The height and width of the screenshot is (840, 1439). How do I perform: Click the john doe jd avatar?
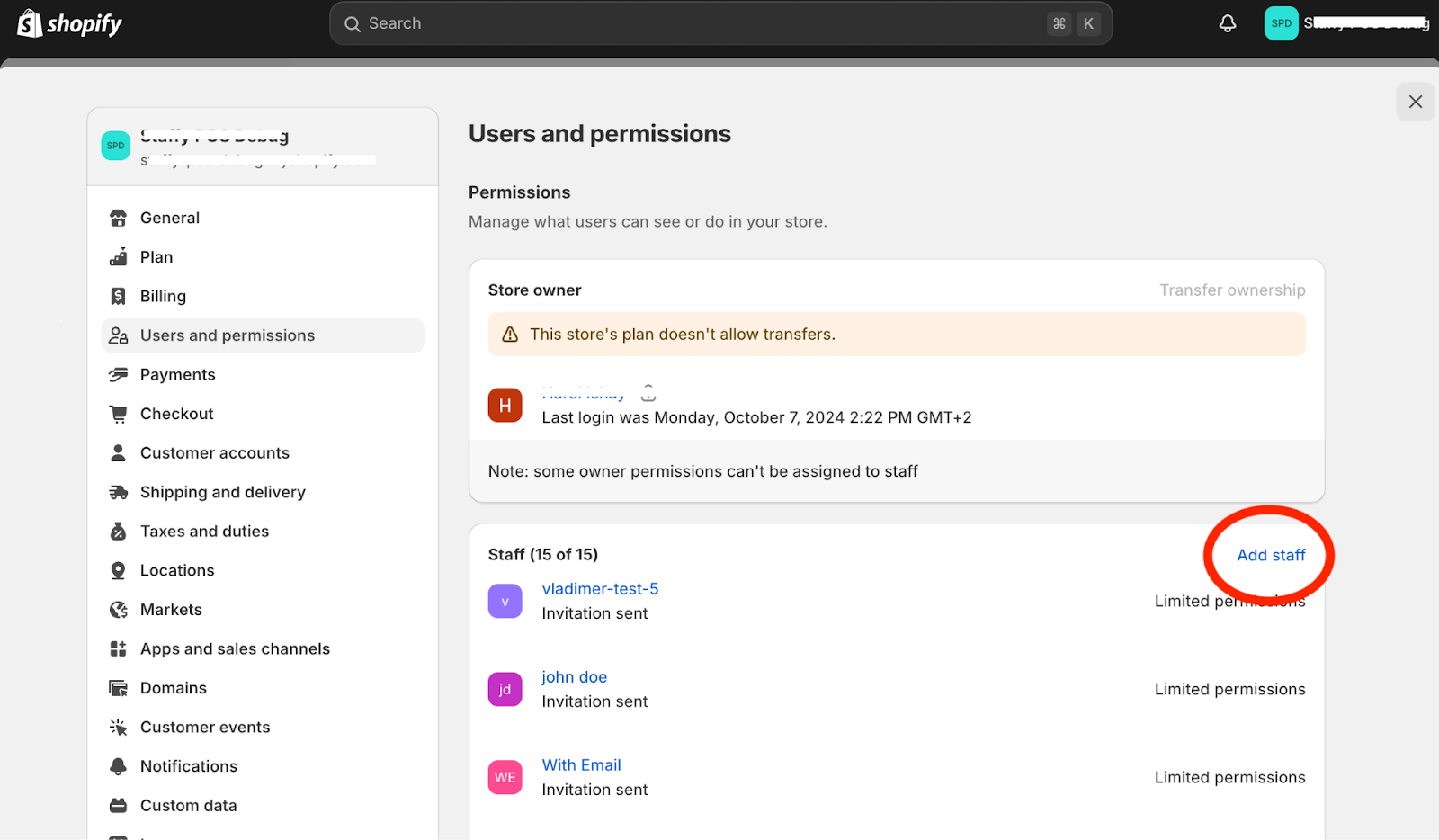505,690
